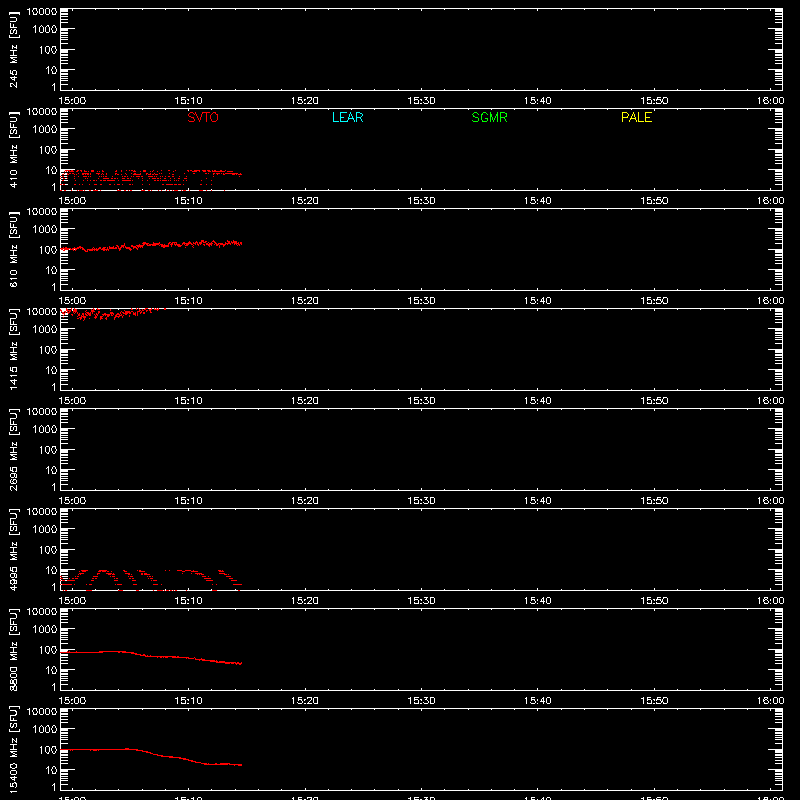Click the 10 y-axis value of 15400 MHz panel
This screenshot has width=800, height=800.
(51, 770)
